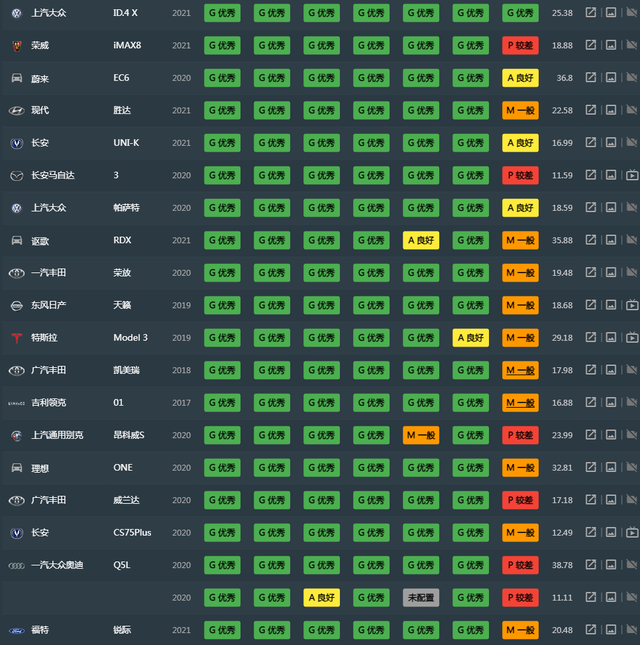Click the A 良好 badge in the Model 3 row
Screen dimensions: 640x645
coord(471,338)
